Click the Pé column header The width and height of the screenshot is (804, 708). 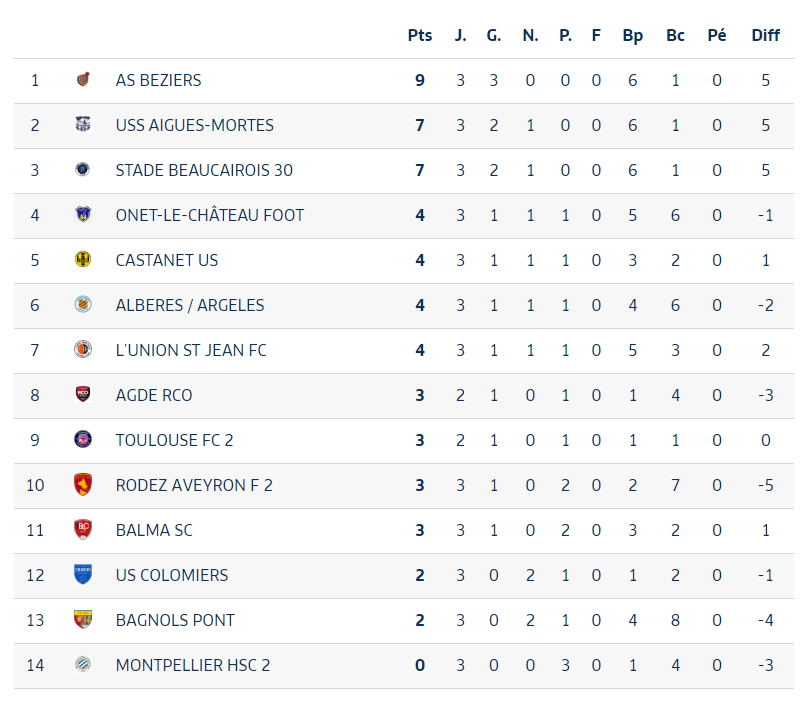[717, 35]
